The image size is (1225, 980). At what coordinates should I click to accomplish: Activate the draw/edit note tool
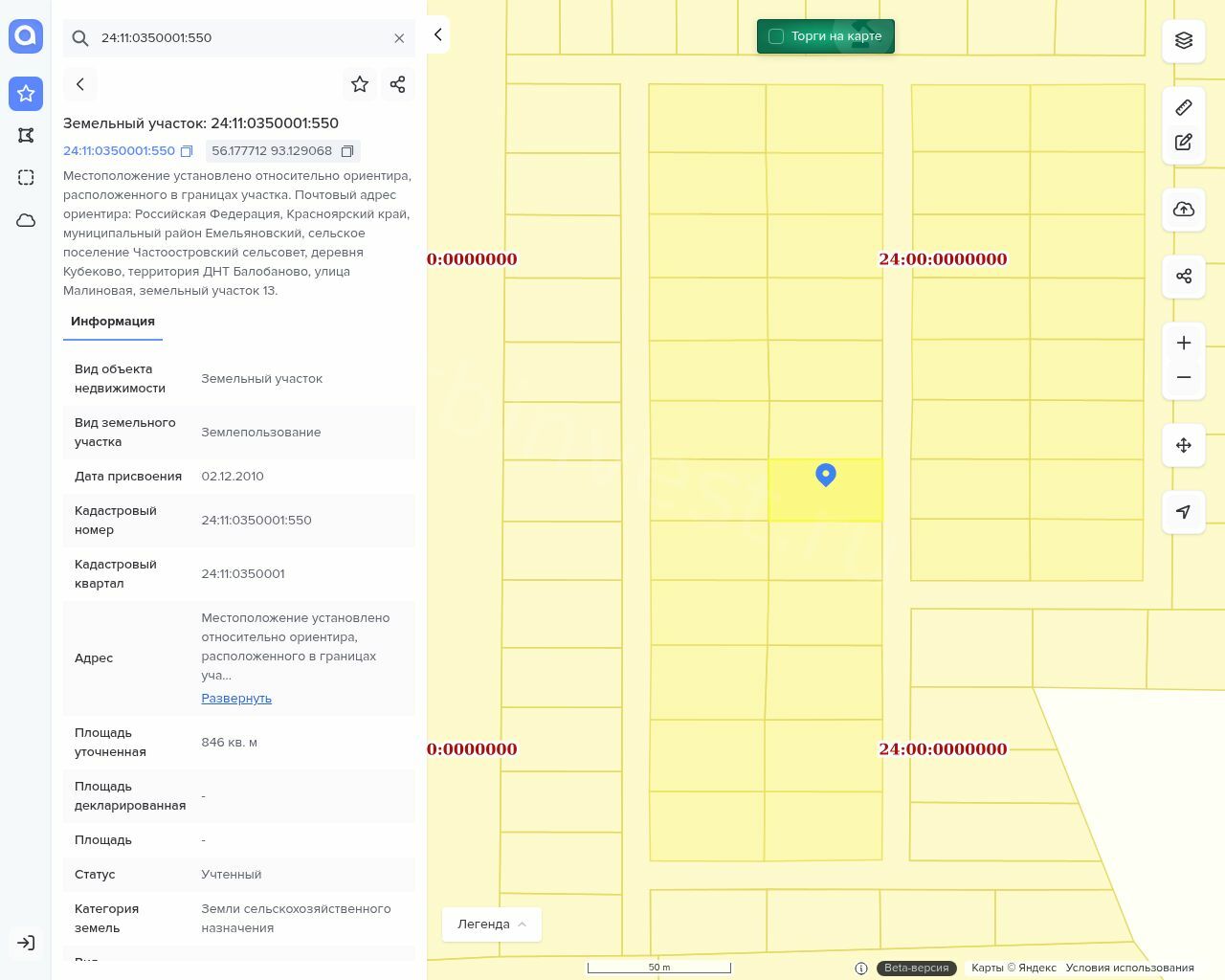click(x=1184, y=143)
